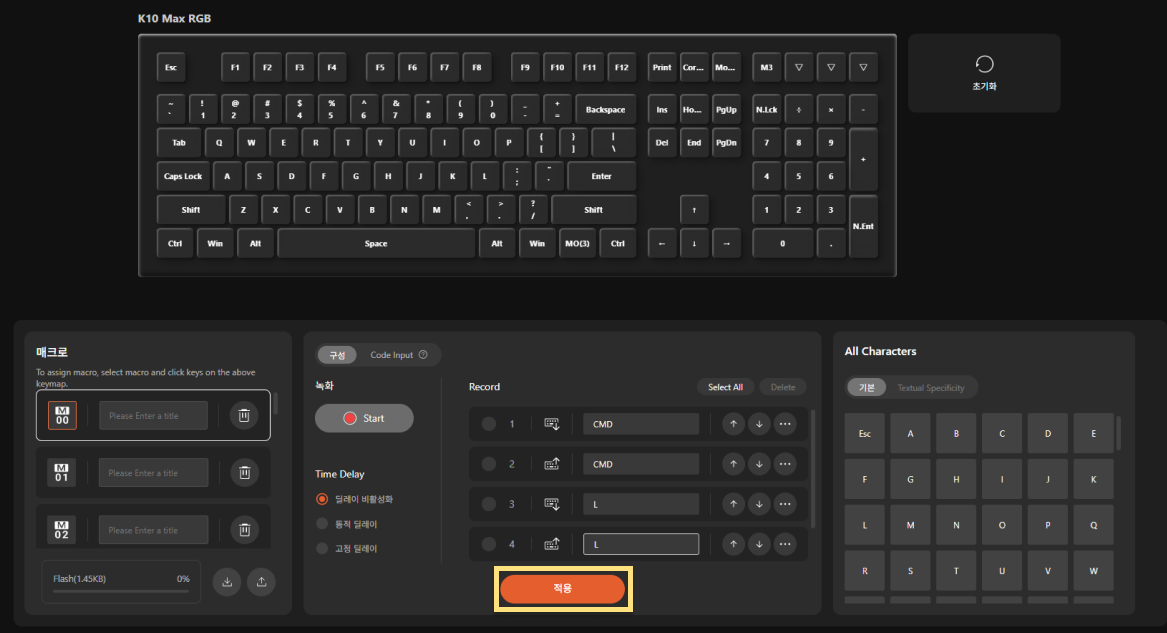Move record row 2 up with arrow
1167x633 pixels.
(x=733, y=464)
